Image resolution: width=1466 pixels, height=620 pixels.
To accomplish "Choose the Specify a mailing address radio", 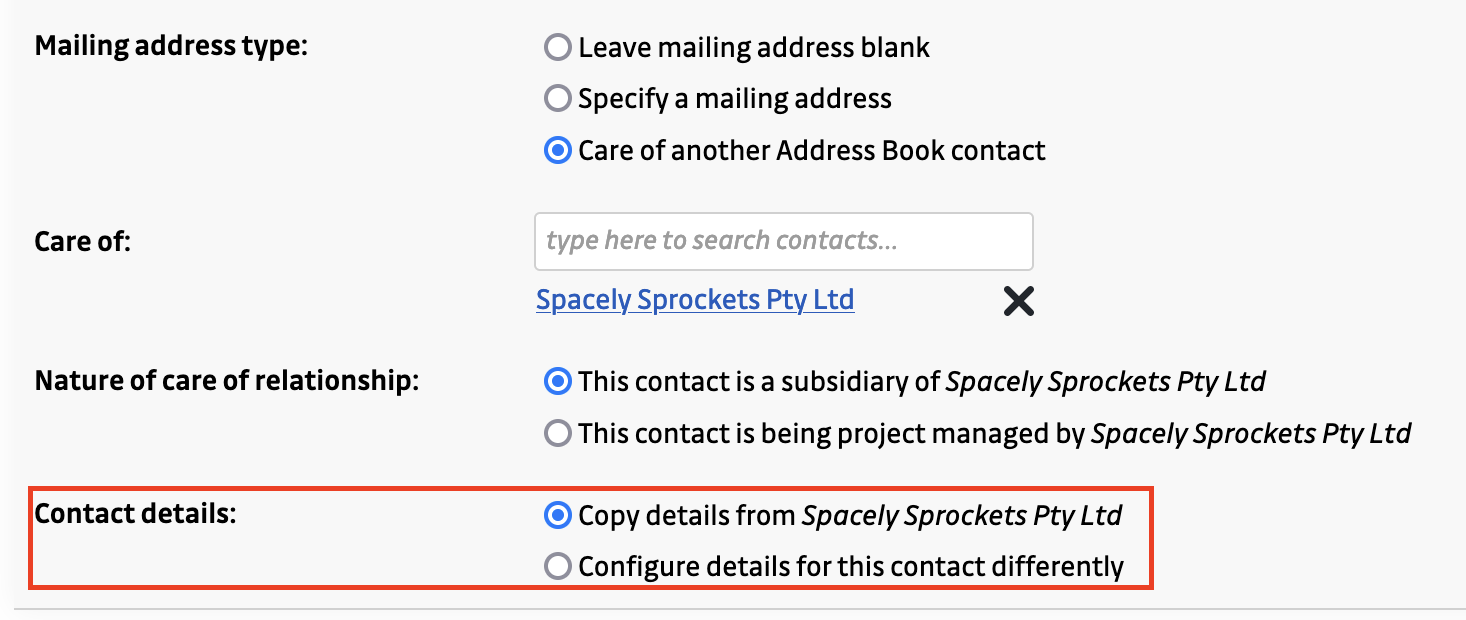I will (557, 99).
